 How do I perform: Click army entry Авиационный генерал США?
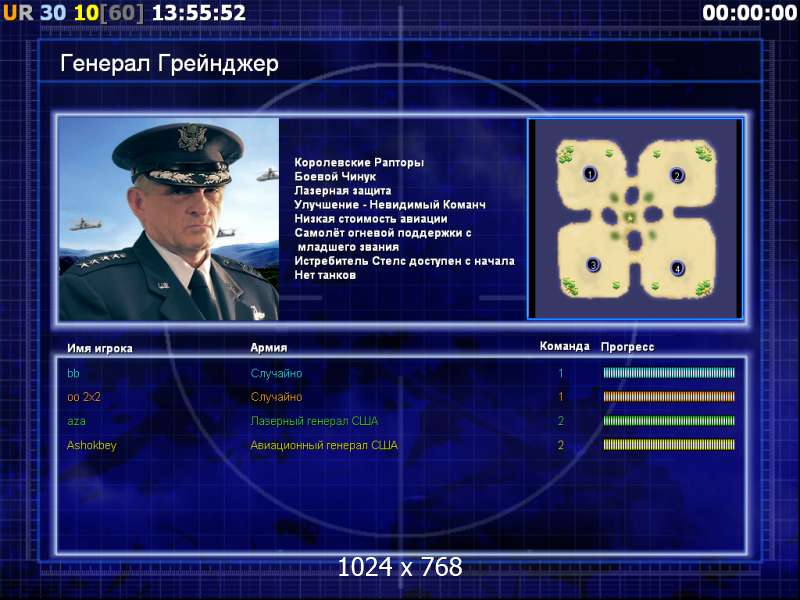coord(324,445)
